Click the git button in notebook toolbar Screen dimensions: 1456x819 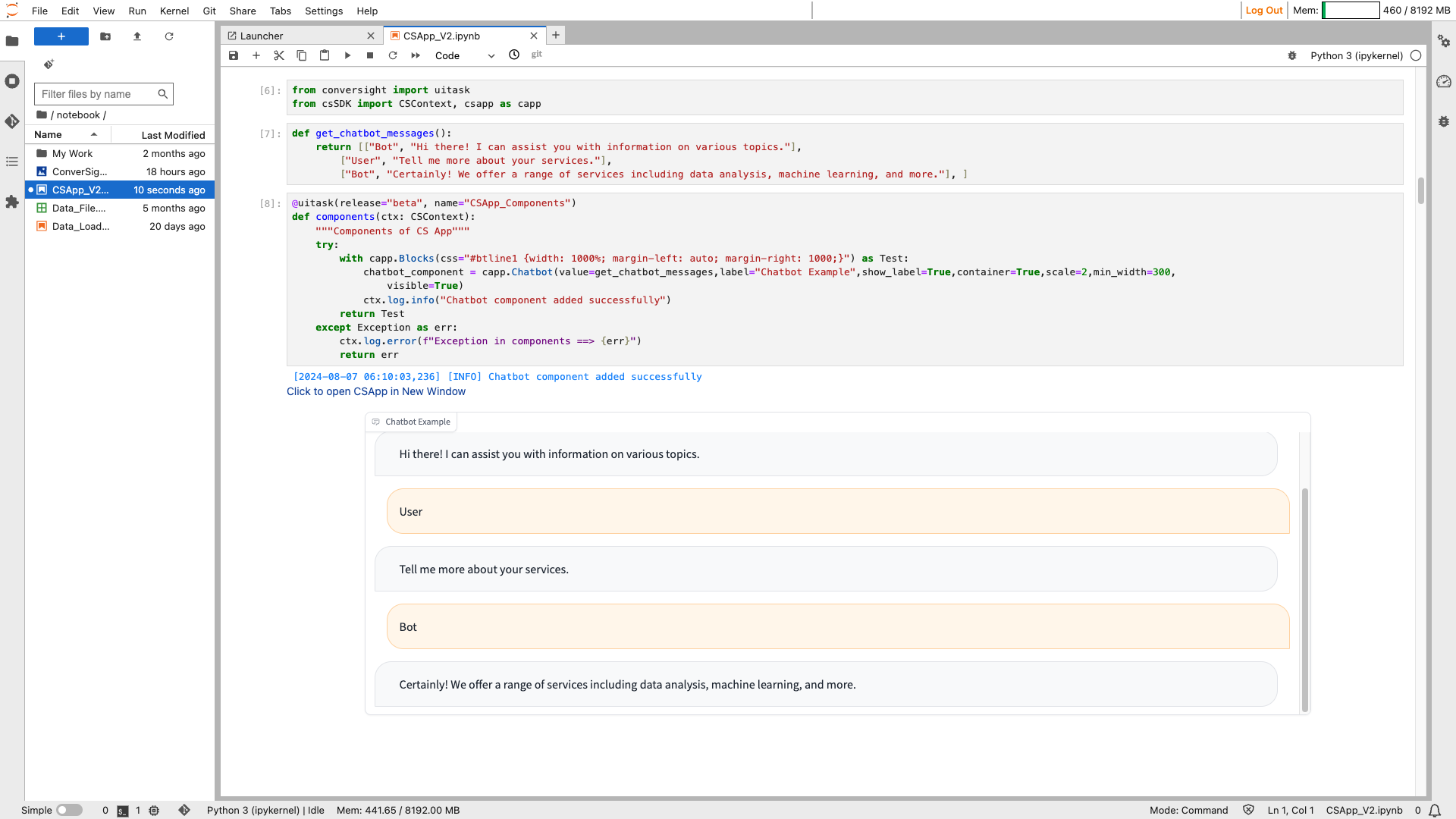pos(537,55)
